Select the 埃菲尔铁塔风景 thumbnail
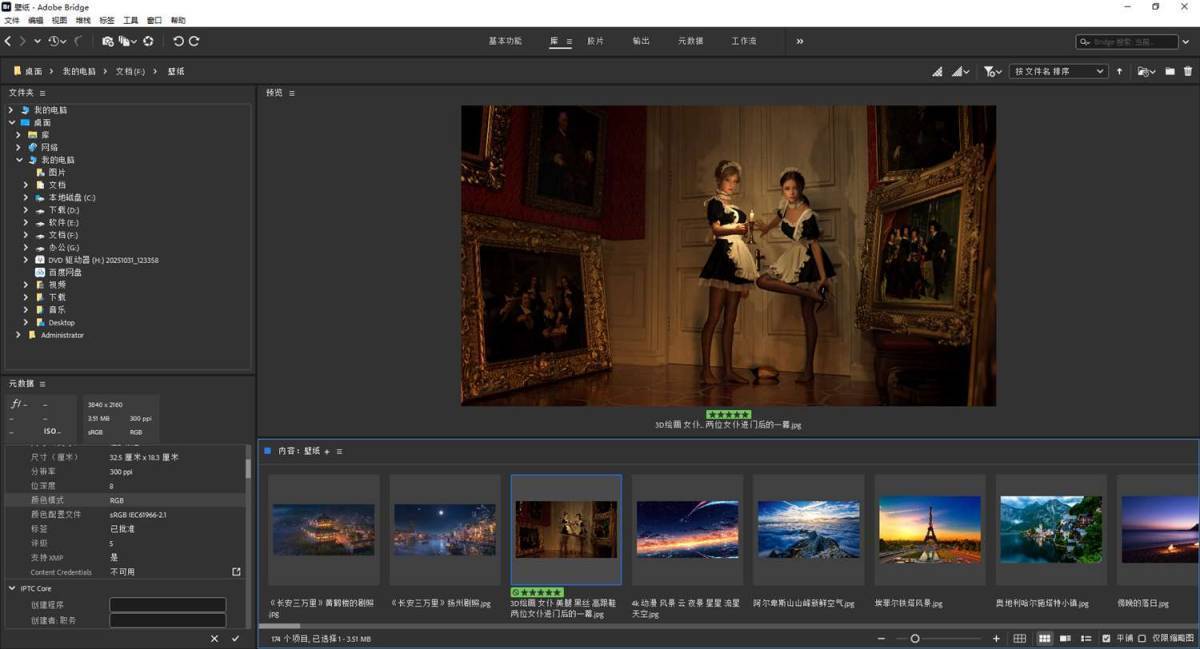The width and height of the screenshot is (1200, 649). coord(930,530)
